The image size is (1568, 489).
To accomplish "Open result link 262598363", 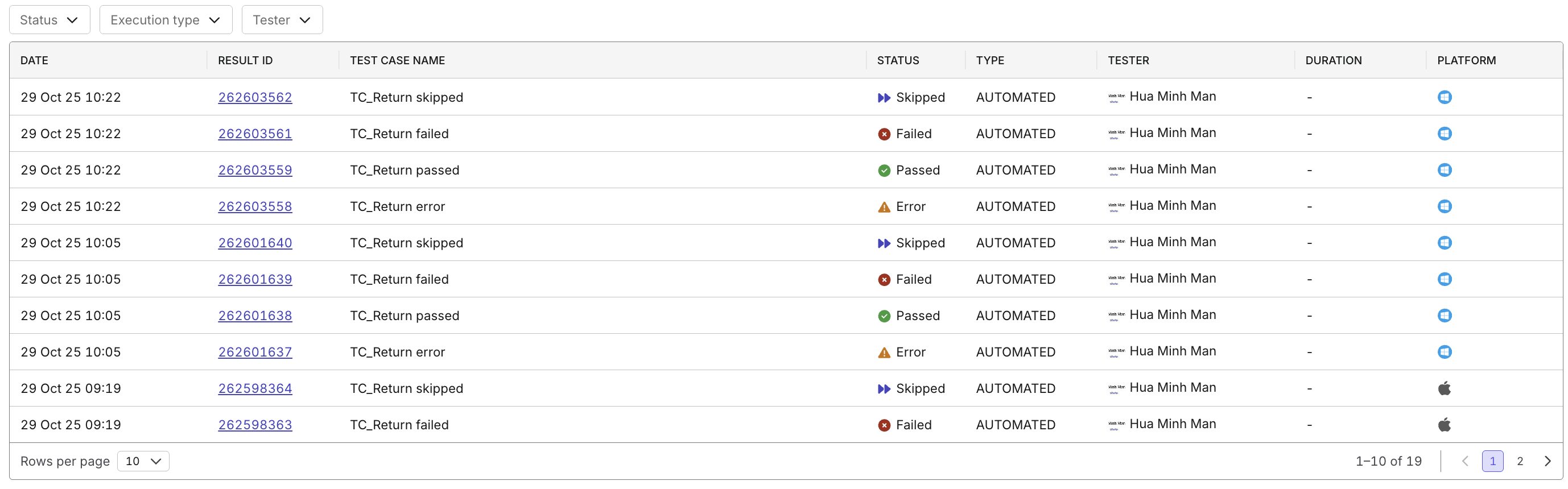I will (254, 425).
